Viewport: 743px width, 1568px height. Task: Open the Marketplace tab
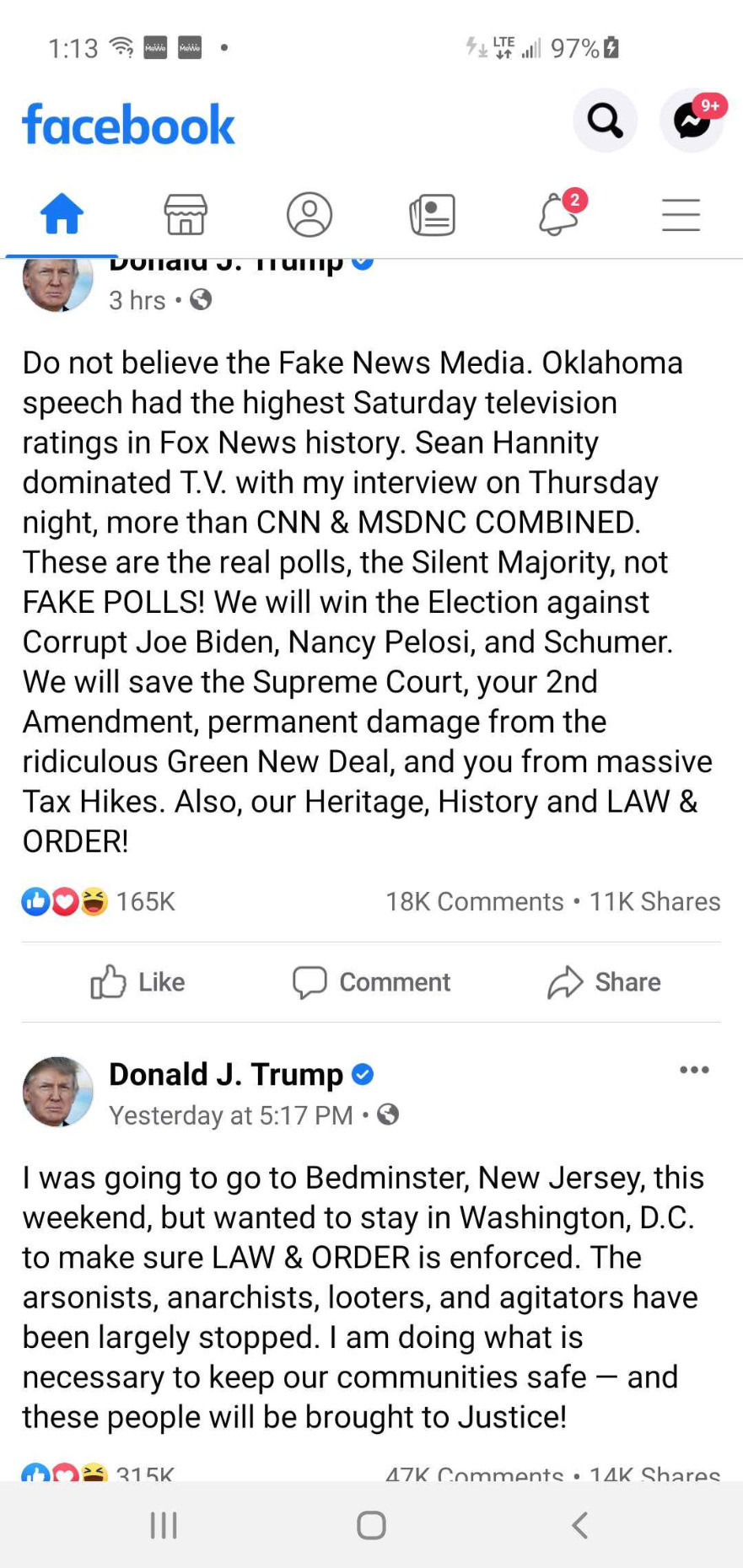click(186, 214)
